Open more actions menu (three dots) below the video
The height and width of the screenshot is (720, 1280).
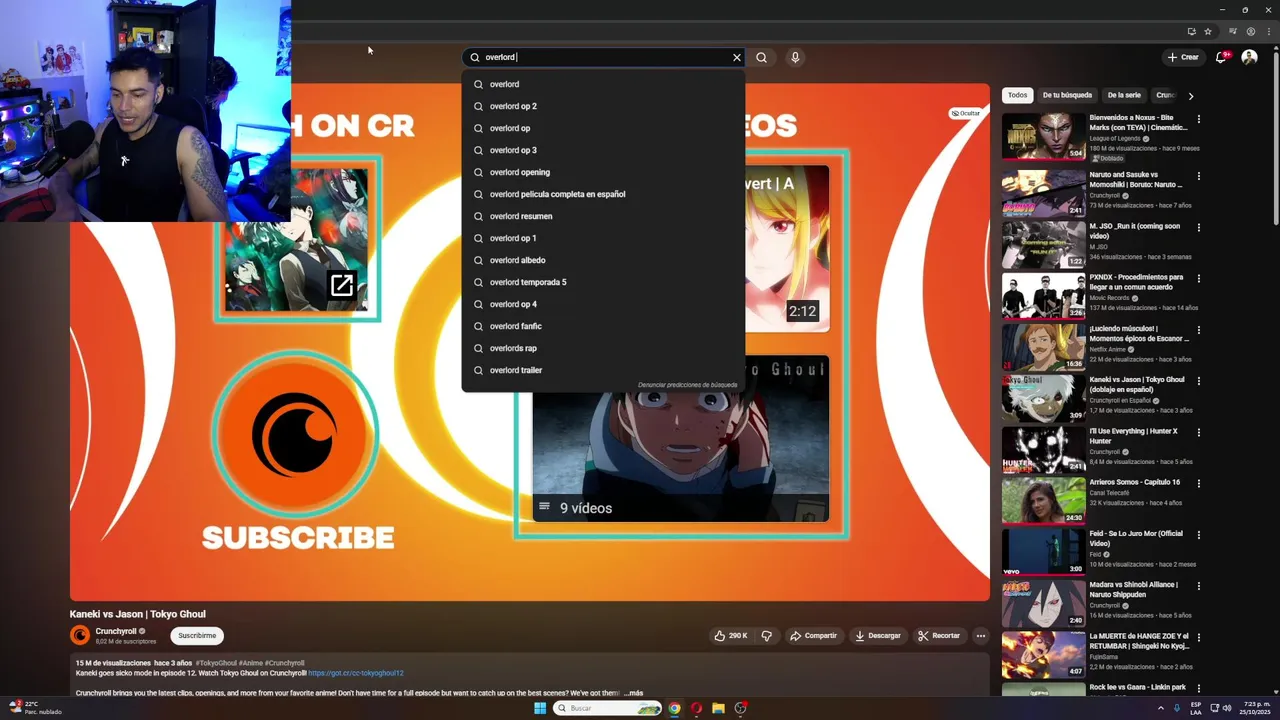981,636
